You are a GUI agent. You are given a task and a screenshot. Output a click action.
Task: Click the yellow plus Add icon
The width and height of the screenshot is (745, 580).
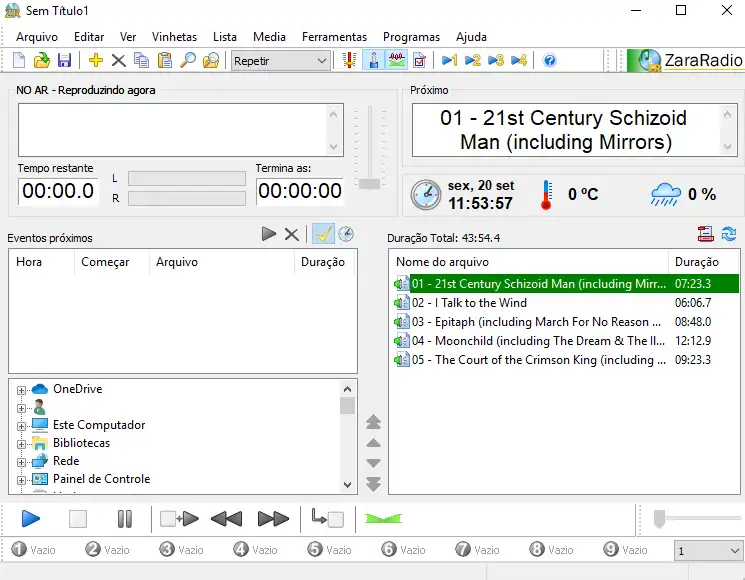(96, 61)
